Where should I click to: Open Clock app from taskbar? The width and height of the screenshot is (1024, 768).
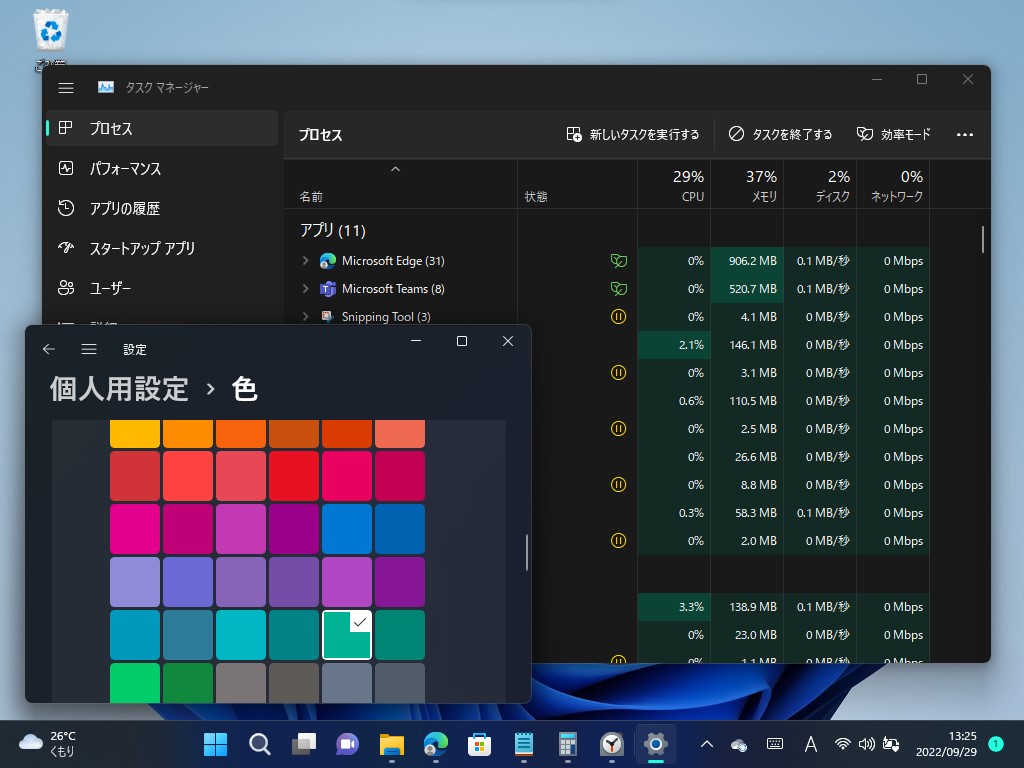[611, 744]
